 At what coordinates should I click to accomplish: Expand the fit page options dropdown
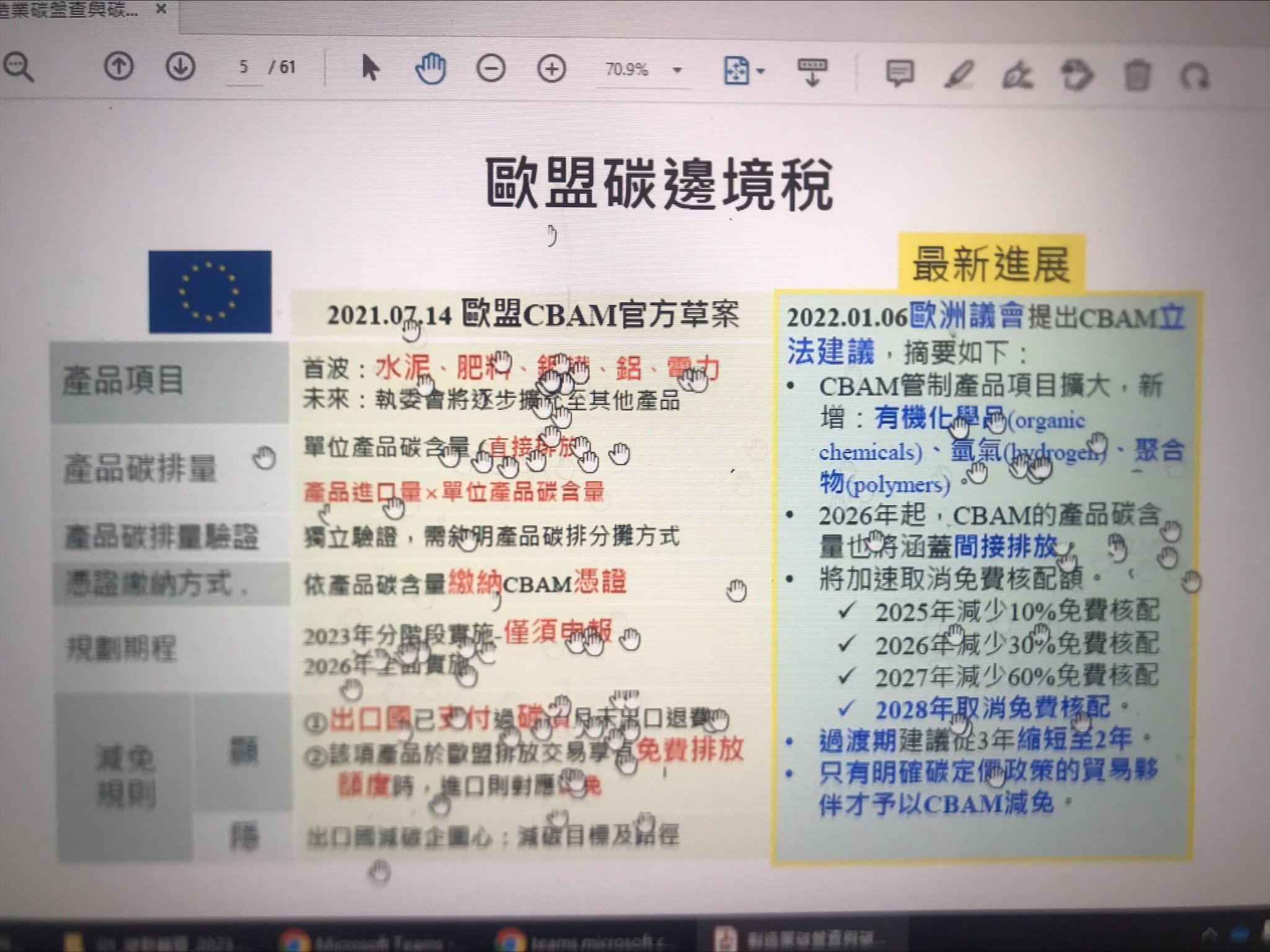(762, 72)
